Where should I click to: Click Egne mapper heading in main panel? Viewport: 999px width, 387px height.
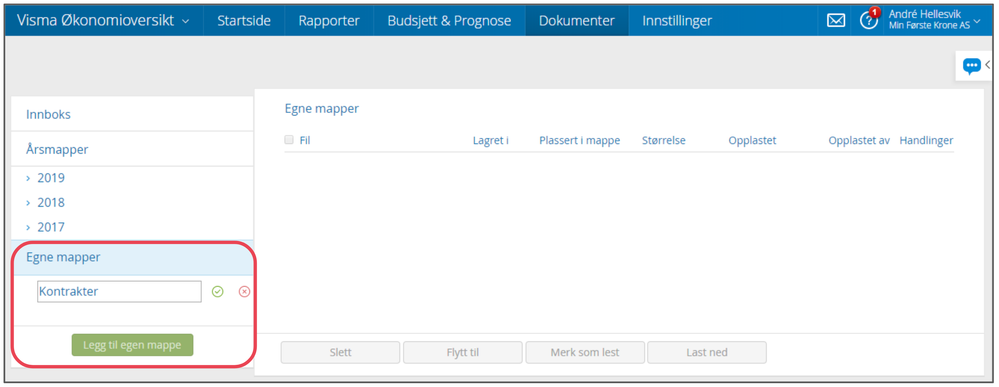322,108
